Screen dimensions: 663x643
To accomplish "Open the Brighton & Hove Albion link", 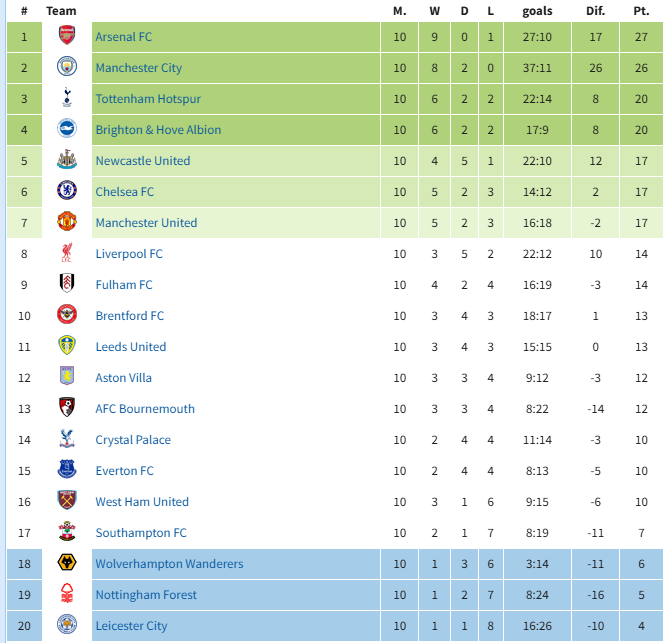I will tap(158, 130).
